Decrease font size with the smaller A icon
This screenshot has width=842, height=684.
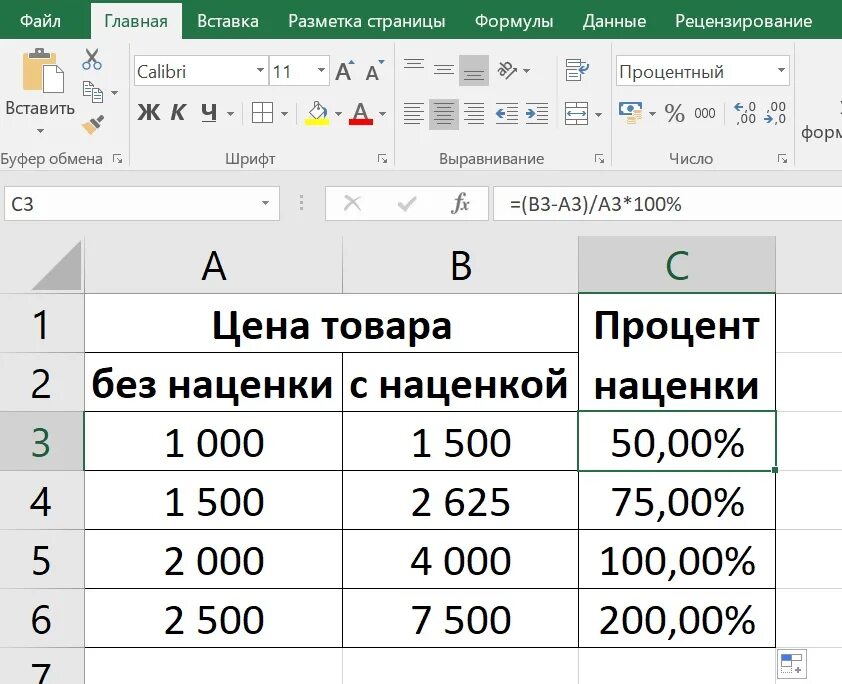coord(374,71)
